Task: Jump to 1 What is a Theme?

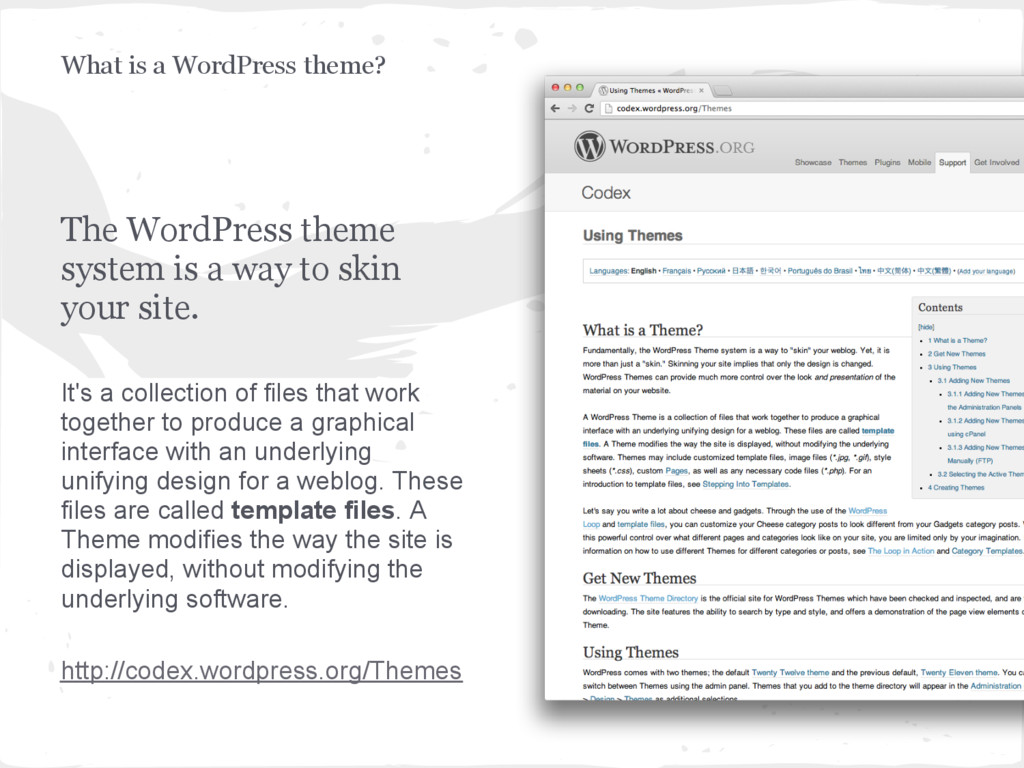Action: [x=957, y=340]
